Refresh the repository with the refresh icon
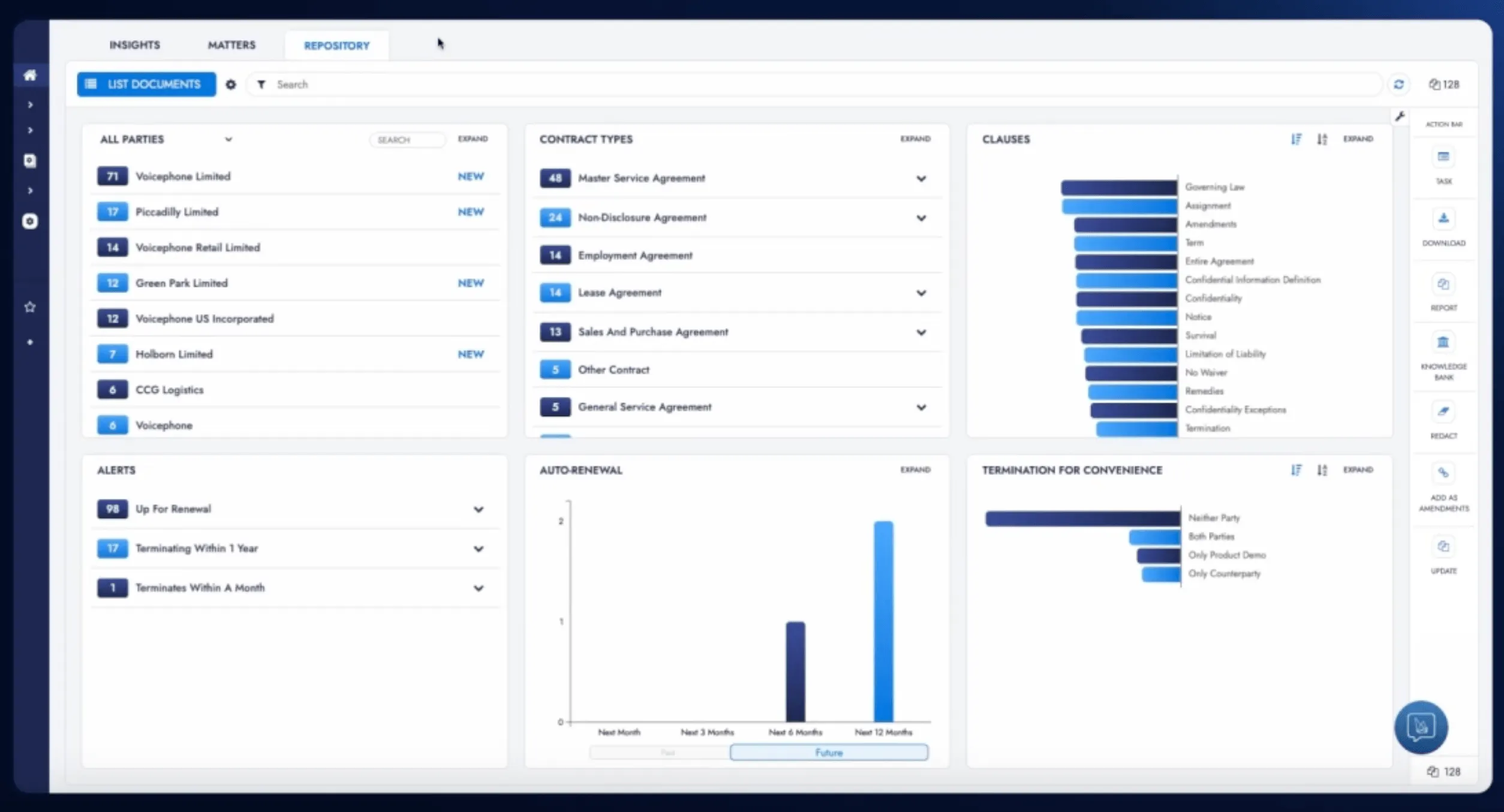1504x812 pixels. 1399,85
